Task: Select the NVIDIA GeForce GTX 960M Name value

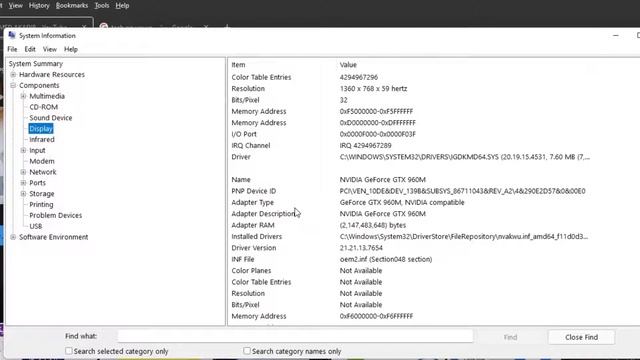Action: (x=382, y=180)
